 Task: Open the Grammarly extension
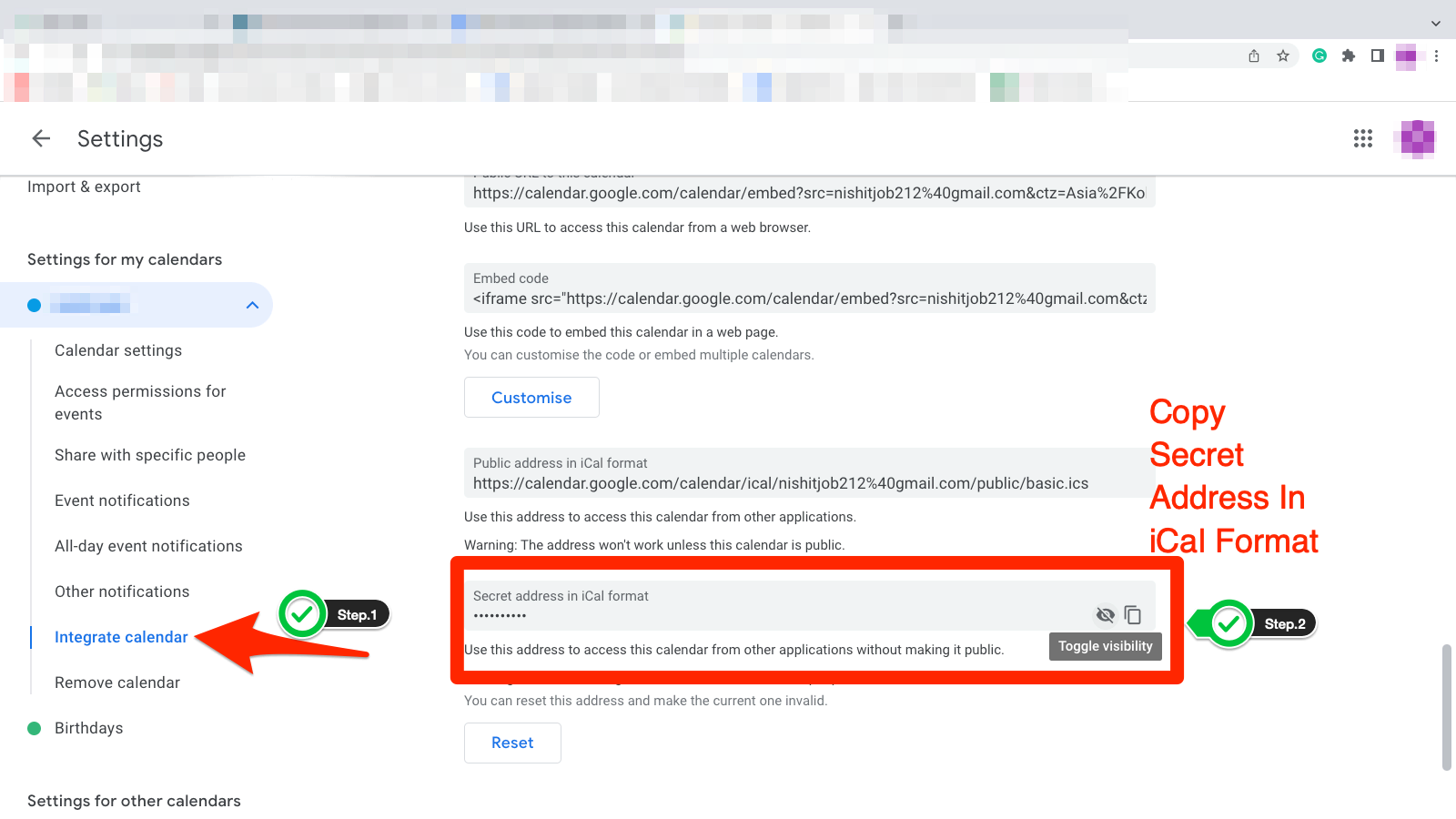tap(1319, 56)
